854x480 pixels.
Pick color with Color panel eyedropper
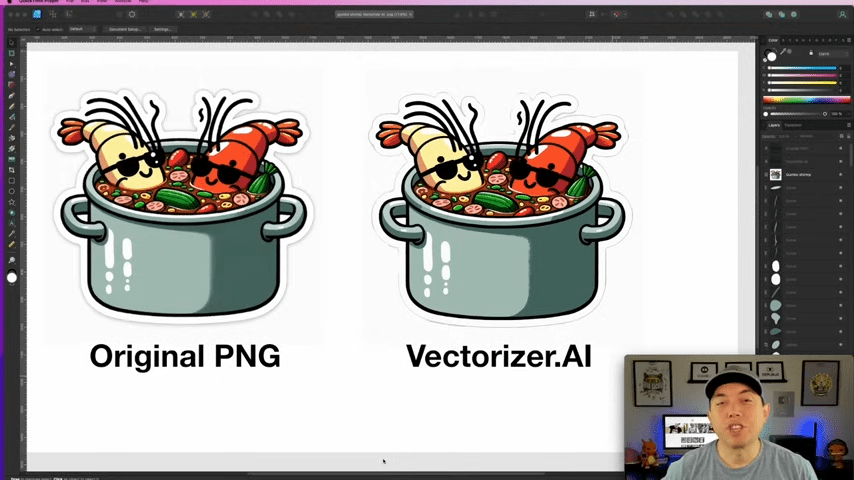(x=783, y=52)
